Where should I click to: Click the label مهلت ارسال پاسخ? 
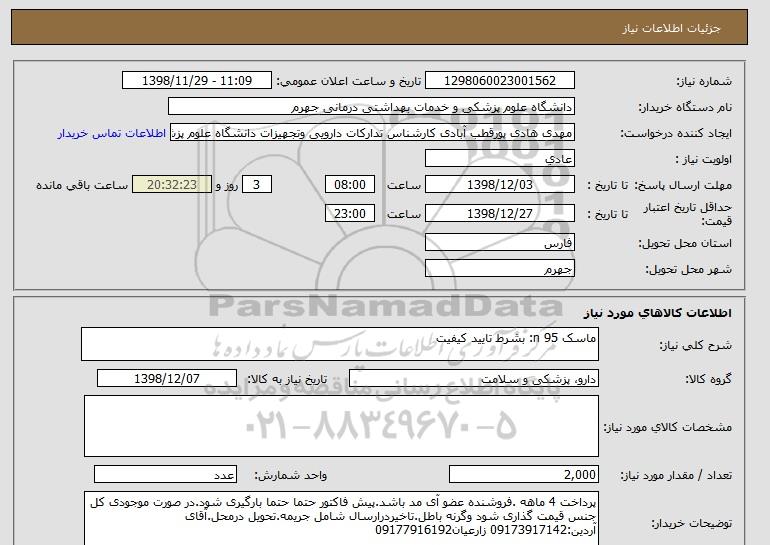(x=683, y=185)
